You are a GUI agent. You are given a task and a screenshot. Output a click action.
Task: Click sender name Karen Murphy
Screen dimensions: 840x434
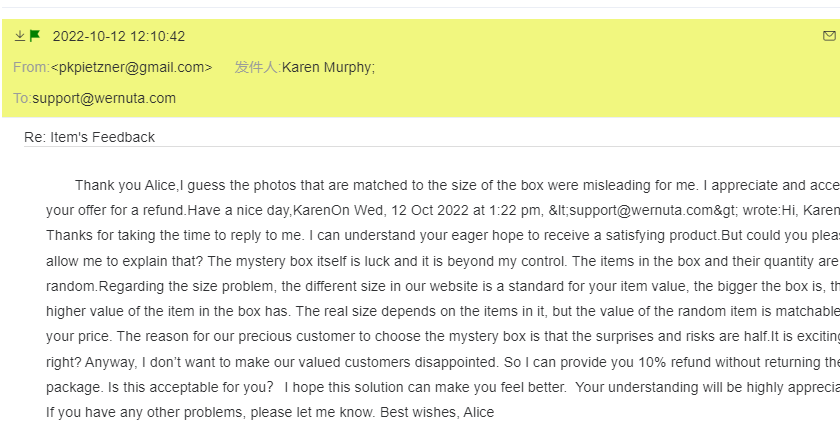click(x=328, y=67)
